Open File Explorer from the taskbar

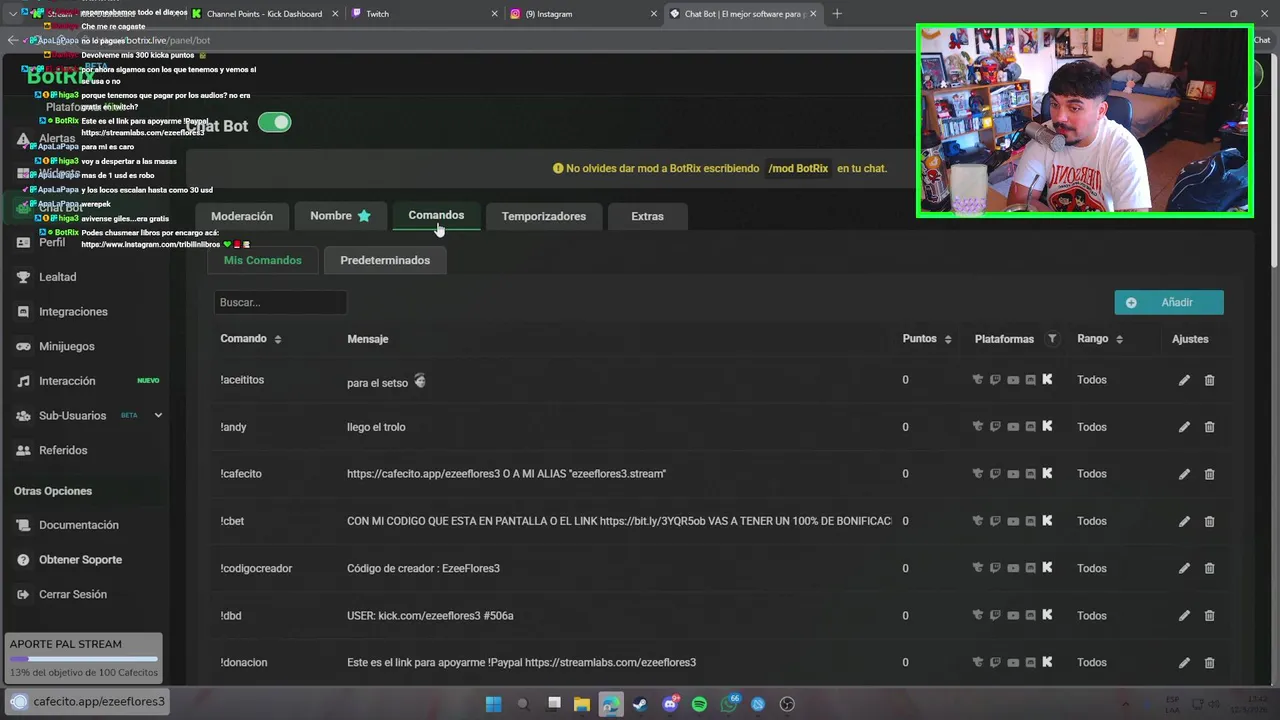582,704
